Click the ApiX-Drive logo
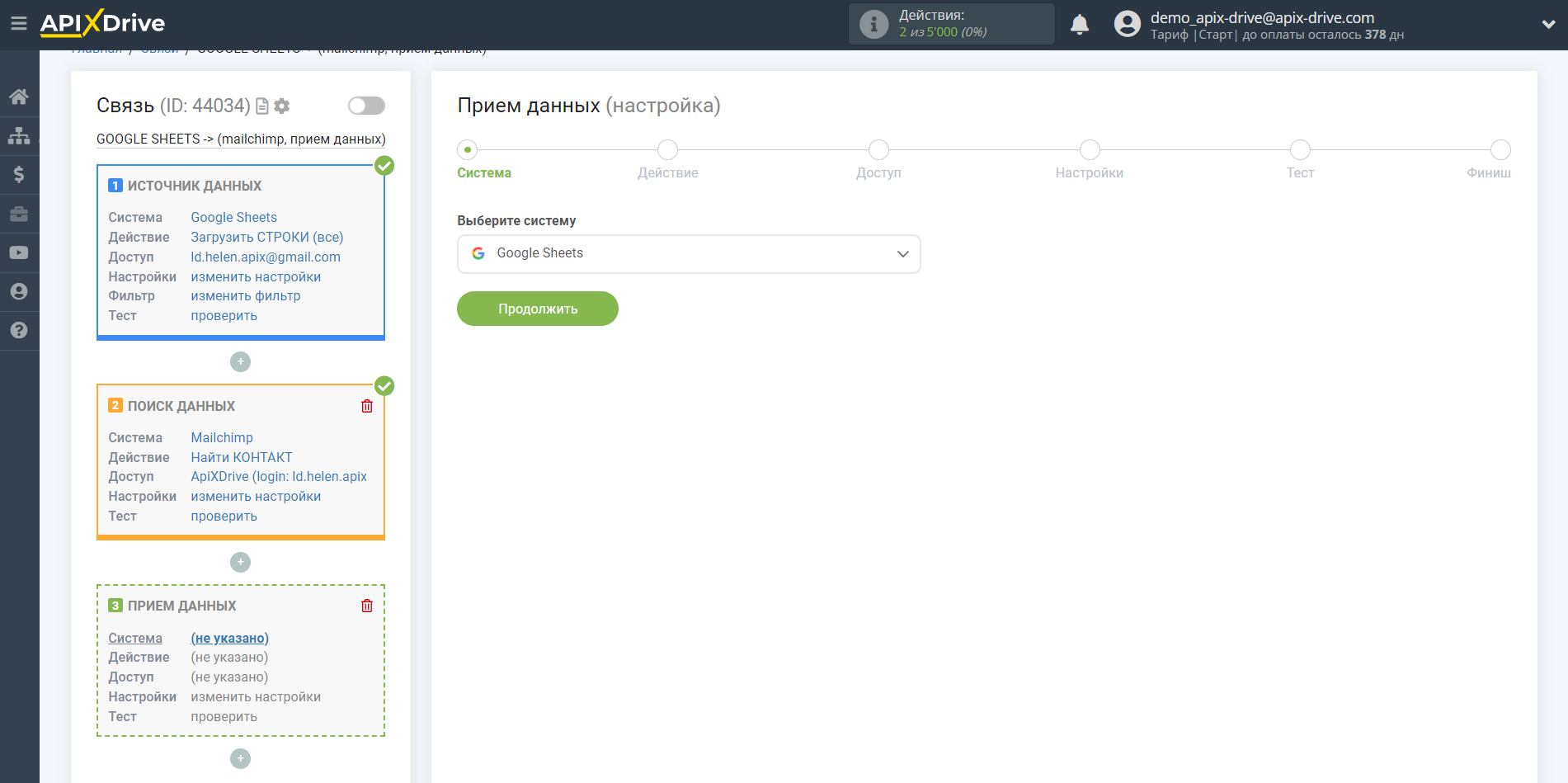This screenshot has height=783, width=1568. tap(102, 23)
